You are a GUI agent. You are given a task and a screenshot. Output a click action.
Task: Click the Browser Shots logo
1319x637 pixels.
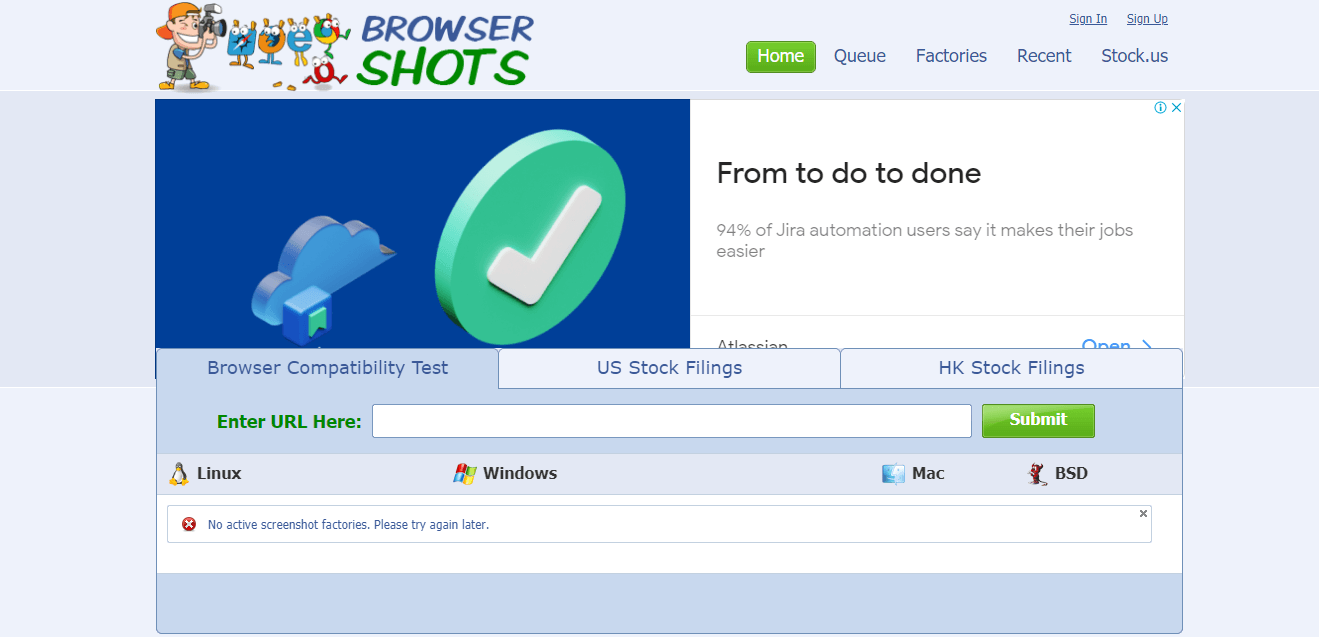[x=345, y=46]
